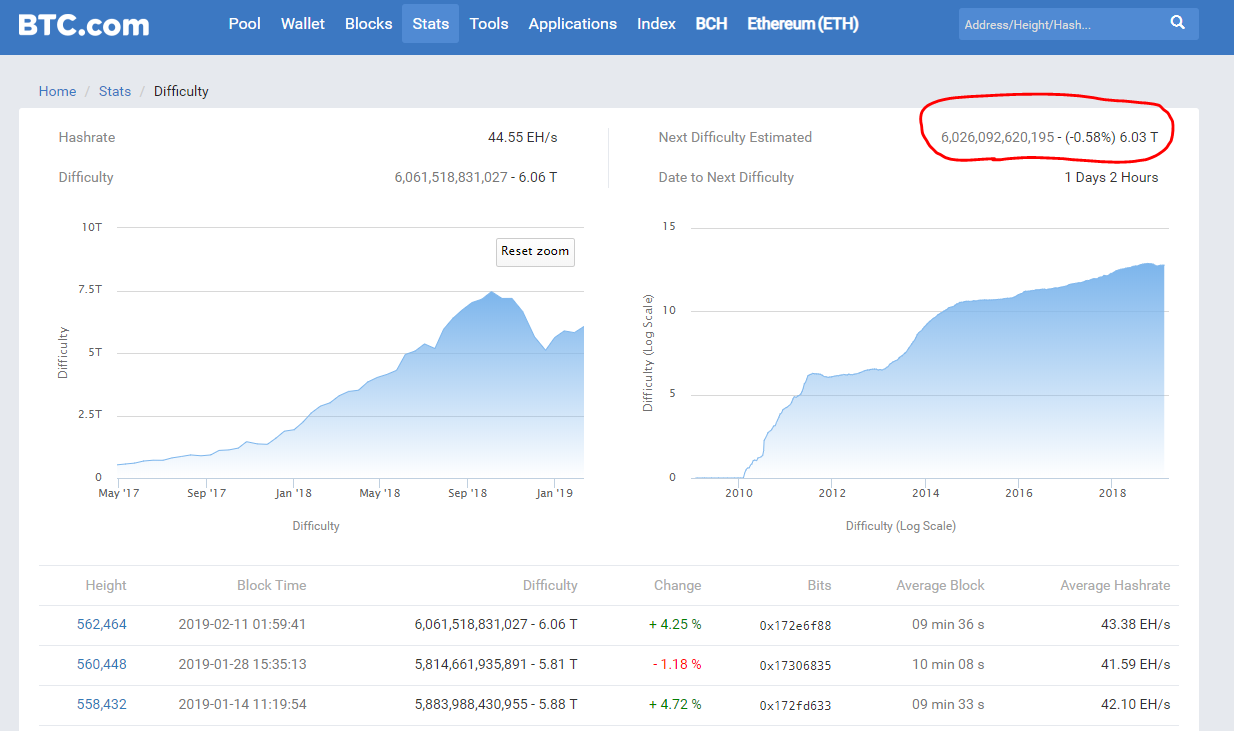1234x731 pixels.
Task: Focus the Address/Height/Hash search field
Action: click(x=1058, y=24)
